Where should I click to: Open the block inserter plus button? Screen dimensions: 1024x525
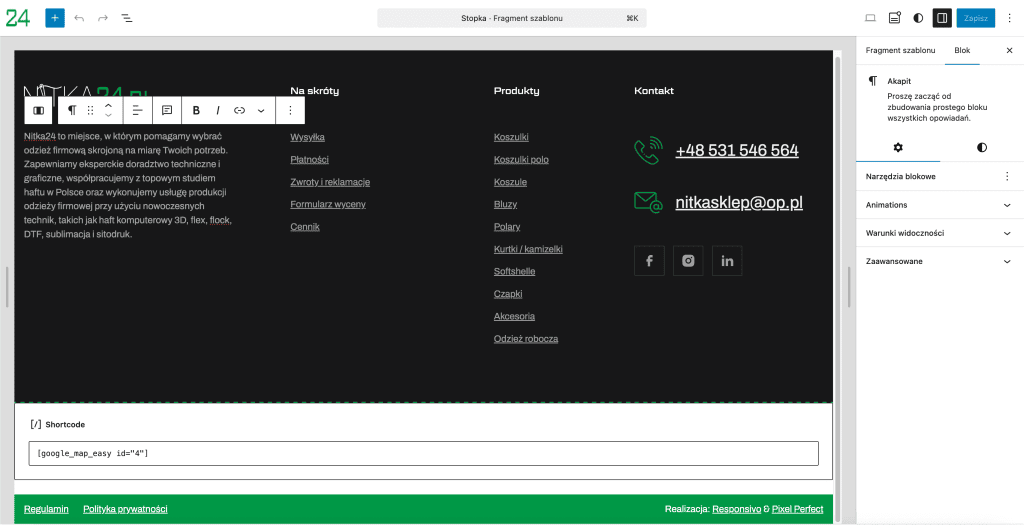[x=55, y=18]
